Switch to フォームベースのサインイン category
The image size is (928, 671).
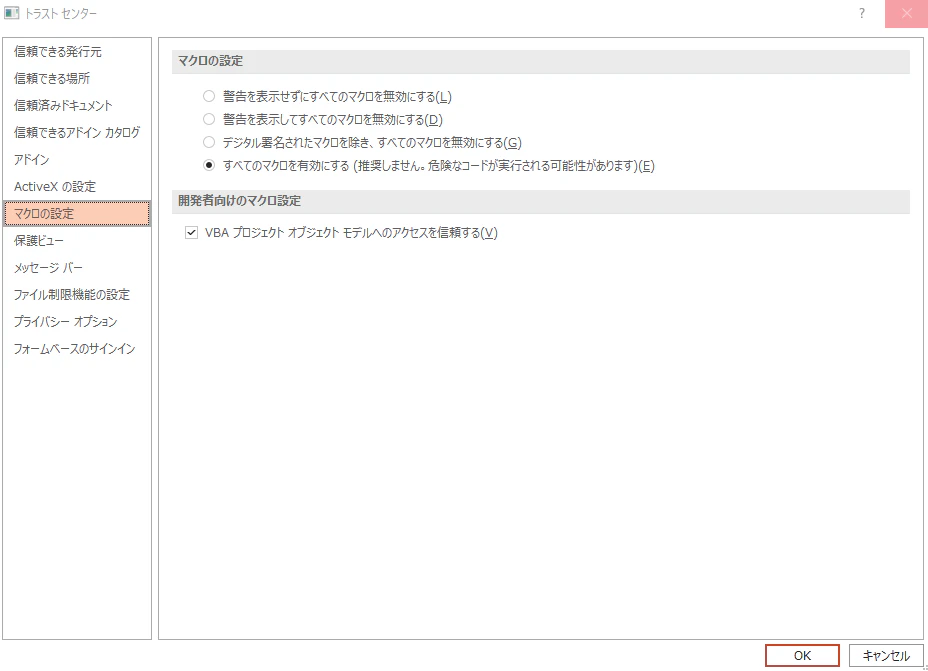77,349
